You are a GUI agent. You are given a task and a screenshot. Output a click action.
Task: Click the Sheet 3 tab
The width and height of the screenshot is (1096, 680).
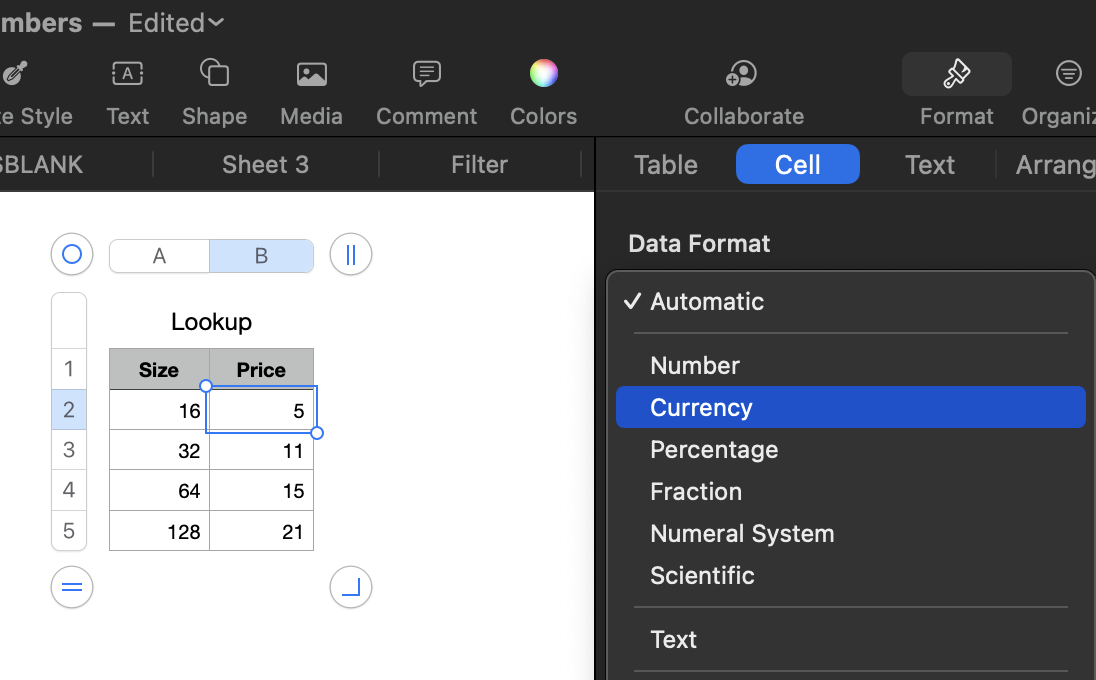[x=264, y=164]
